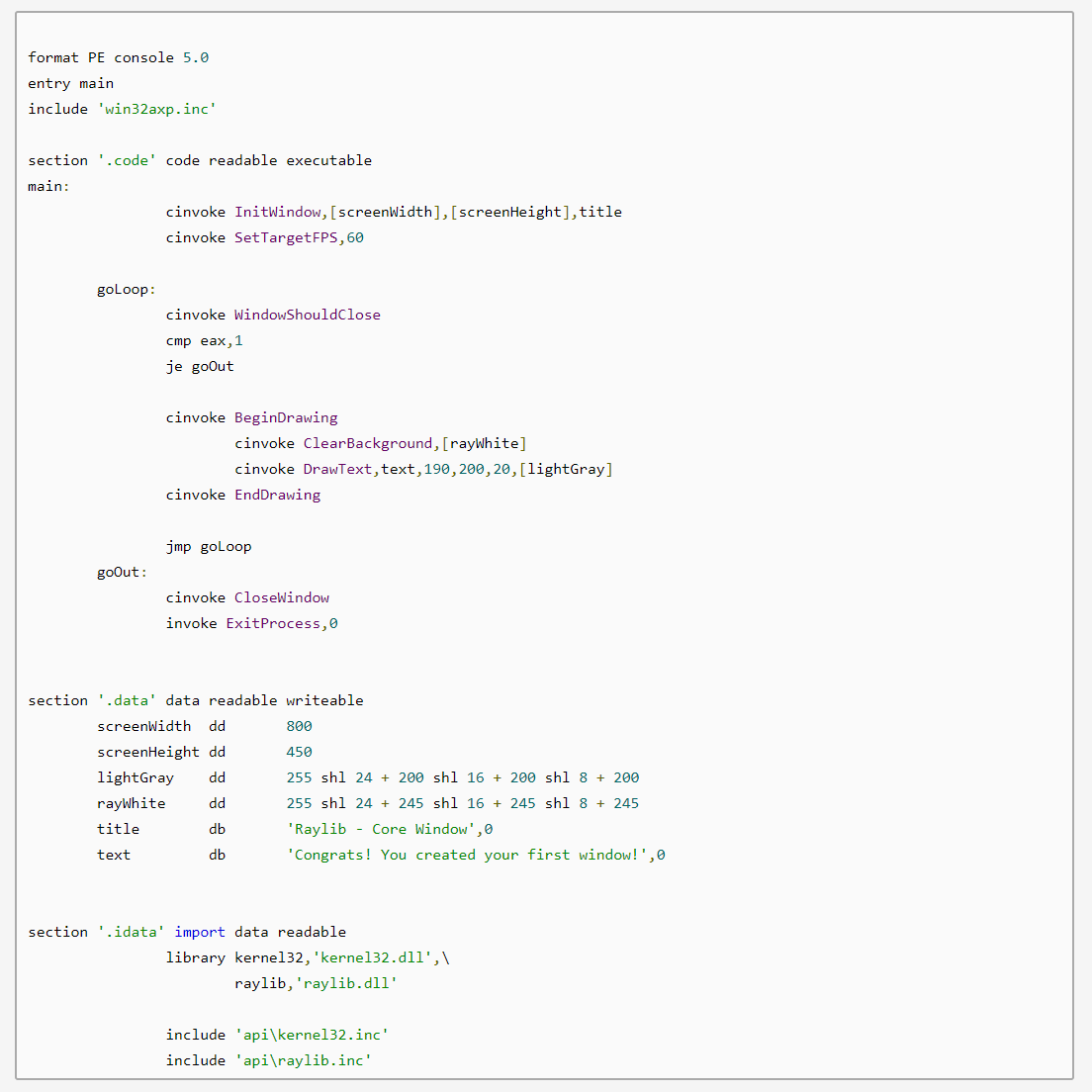This screenshot has height=1092, width=1092.
Task: Click the 'api\raylib.inc' include path
Action: pyautogui.click(x=303, y=1061)
